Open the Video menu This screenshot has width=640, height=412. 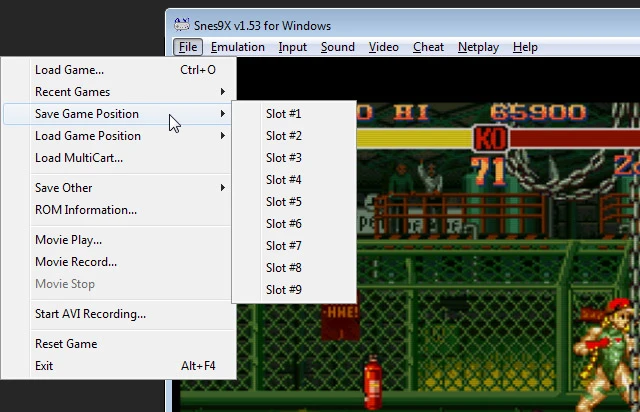(384, 47)
